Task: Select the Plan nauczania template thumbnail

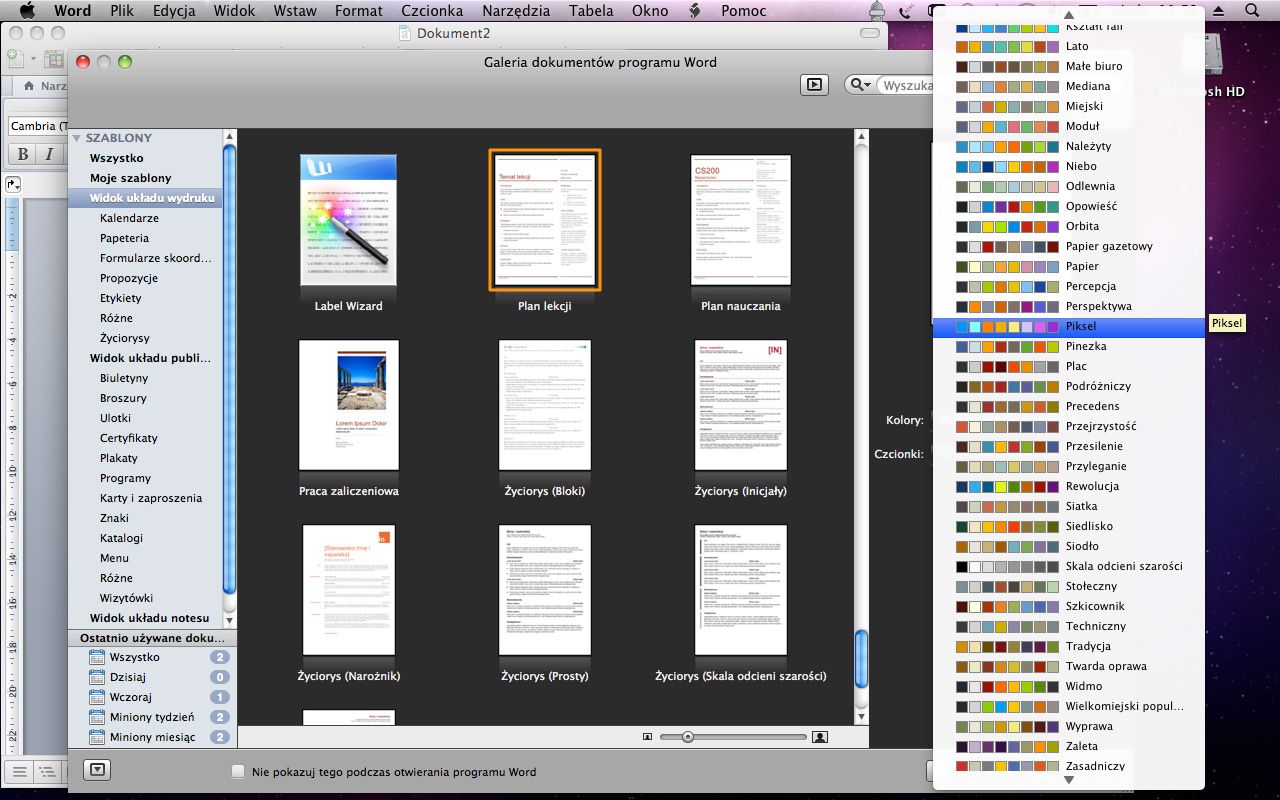Action: tap(740, 221)
